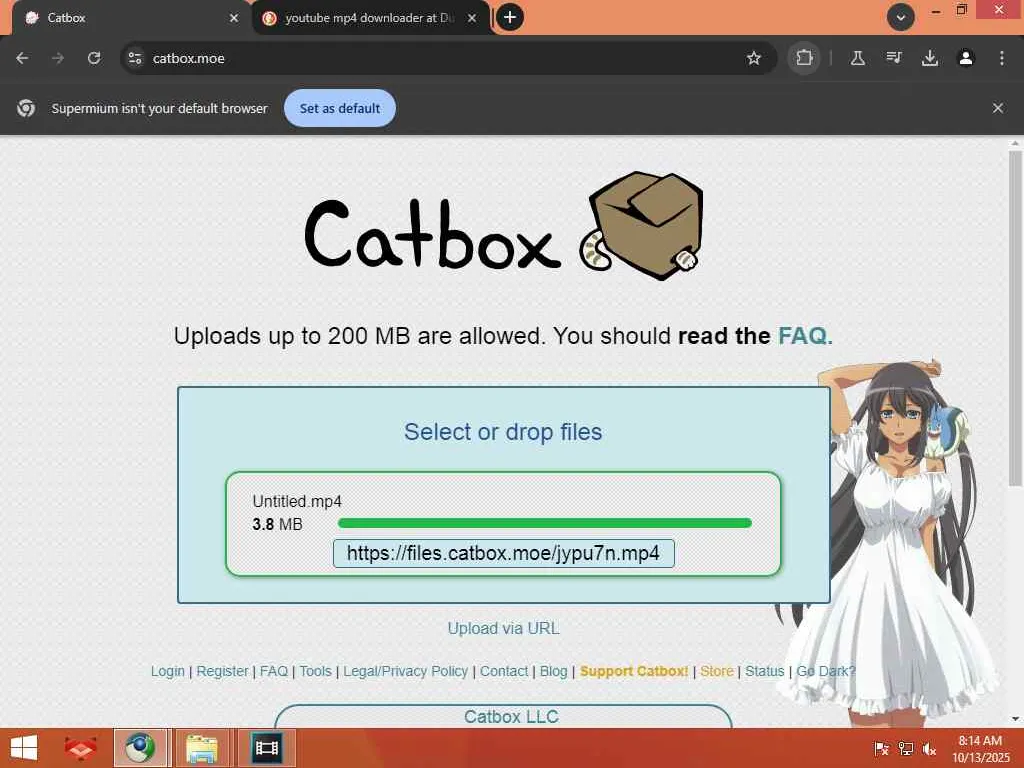Click the Catbox logo image
1024x768 pixels.
click(503, 227)
